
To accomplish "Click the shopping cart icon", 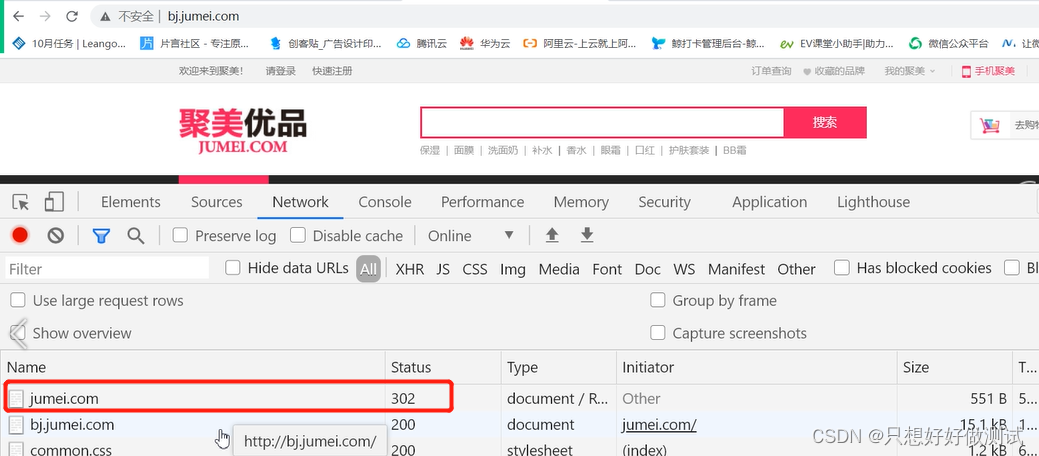I will (x=990, y=125).
